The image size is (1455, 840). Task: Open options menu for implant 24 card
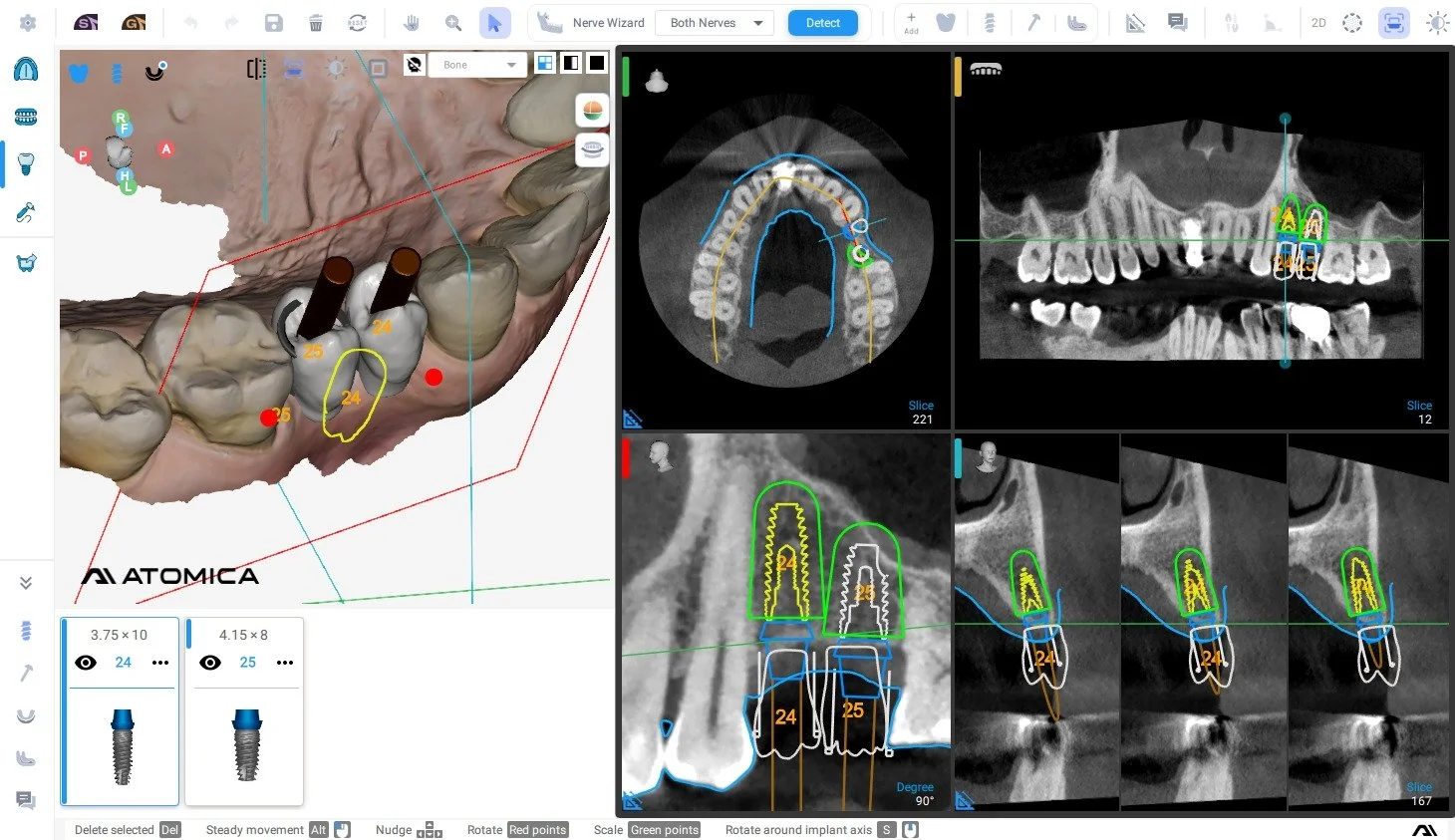[x=160, y=662]
